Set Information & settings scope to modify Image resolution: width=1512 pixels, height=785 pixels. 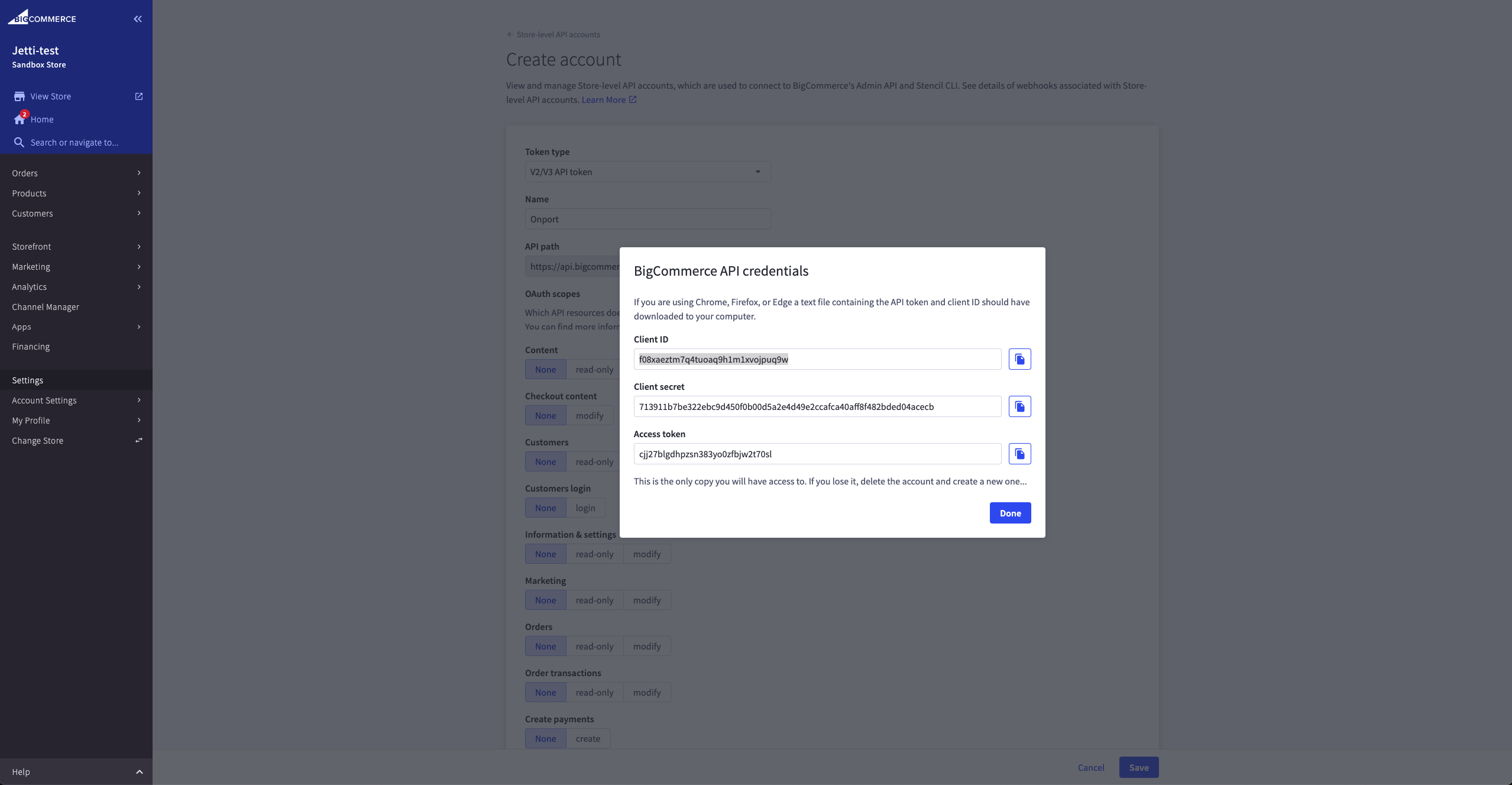(x=647, y=554)
